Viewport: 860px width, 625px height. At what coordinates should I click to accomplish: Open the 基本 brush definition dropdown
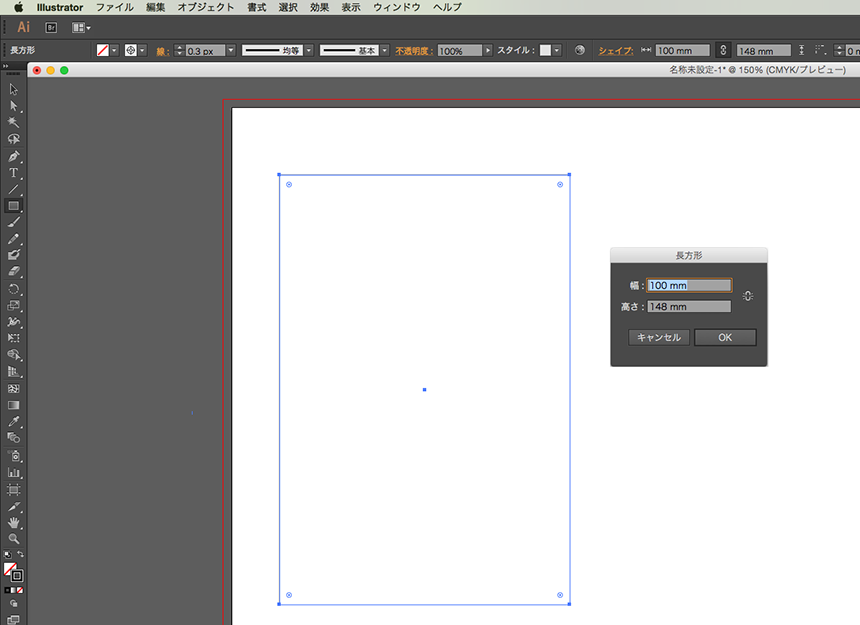coord(385,50)
